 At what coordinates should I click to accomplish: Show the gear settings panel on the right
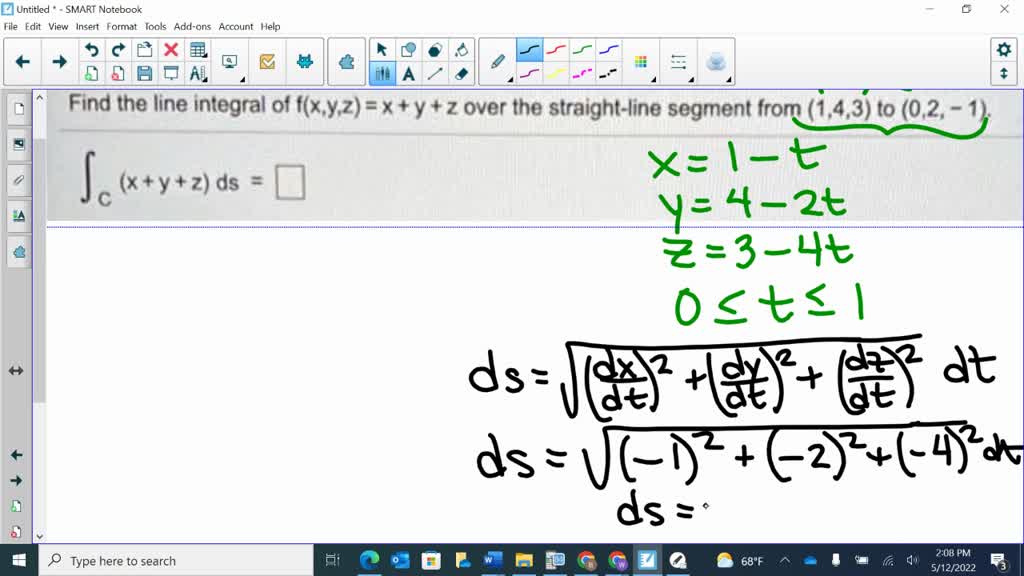(x=1004, y=48)
